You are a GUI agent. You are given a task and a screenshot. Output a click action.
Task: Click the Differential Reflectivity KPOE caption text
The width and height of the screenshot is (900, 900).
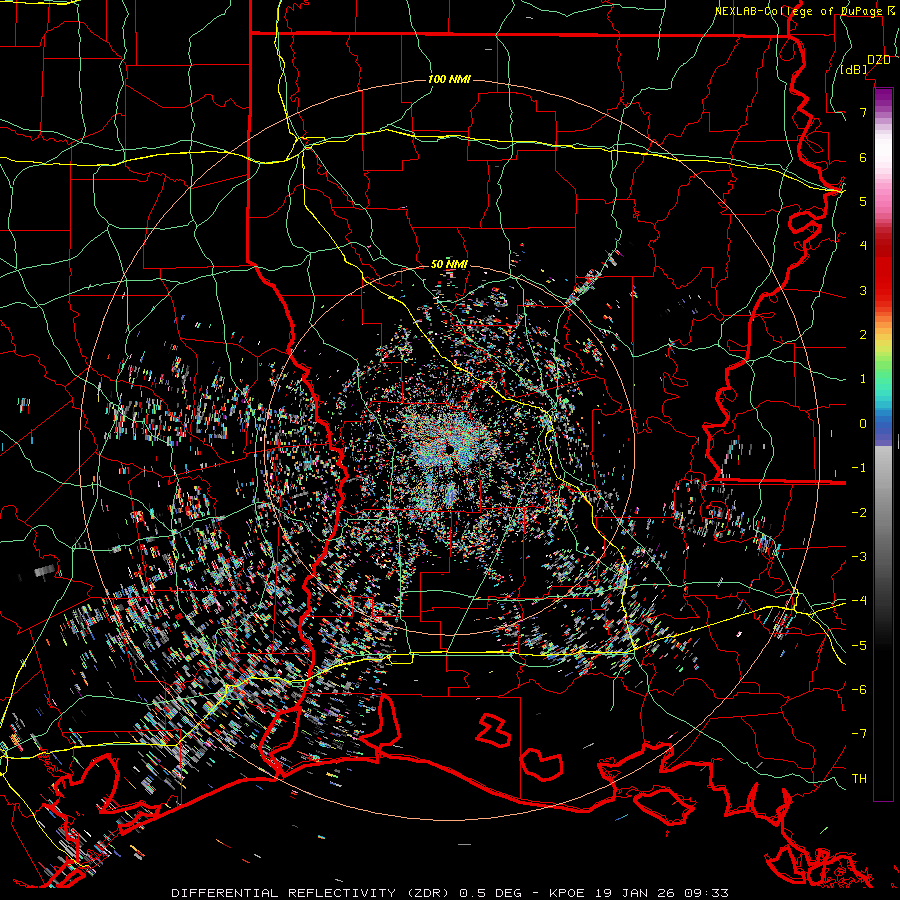pos(450,893)
